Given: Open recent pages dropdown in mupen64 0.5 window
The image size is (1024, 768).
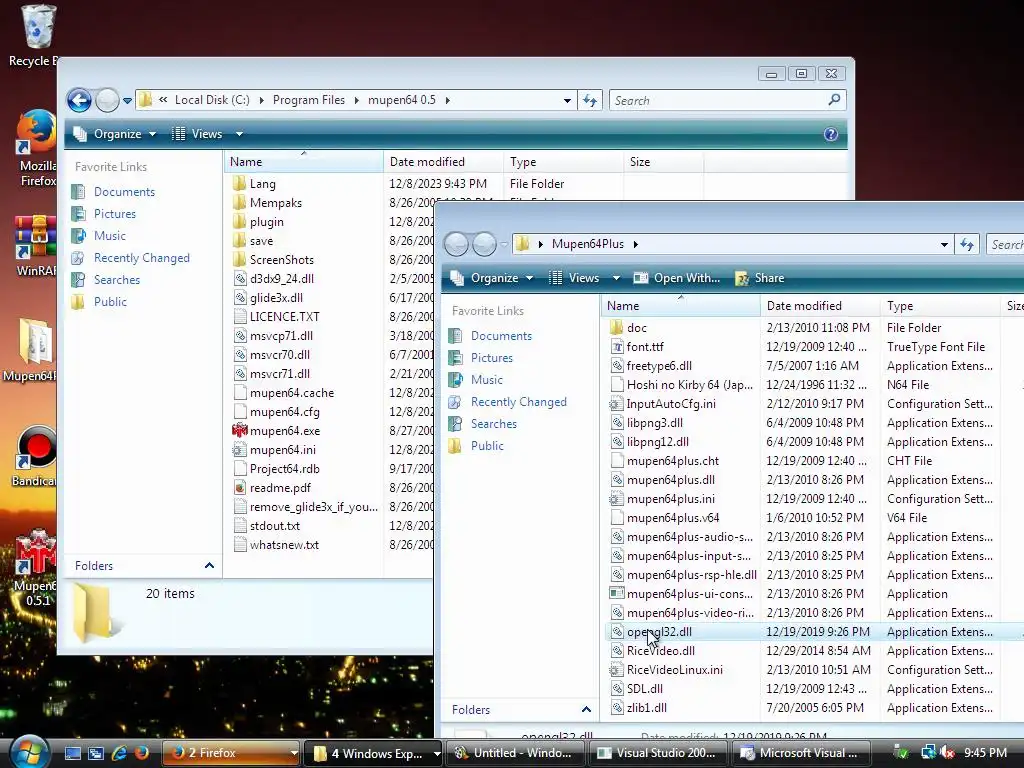Looking at the screenshot, I should point(127,101).
